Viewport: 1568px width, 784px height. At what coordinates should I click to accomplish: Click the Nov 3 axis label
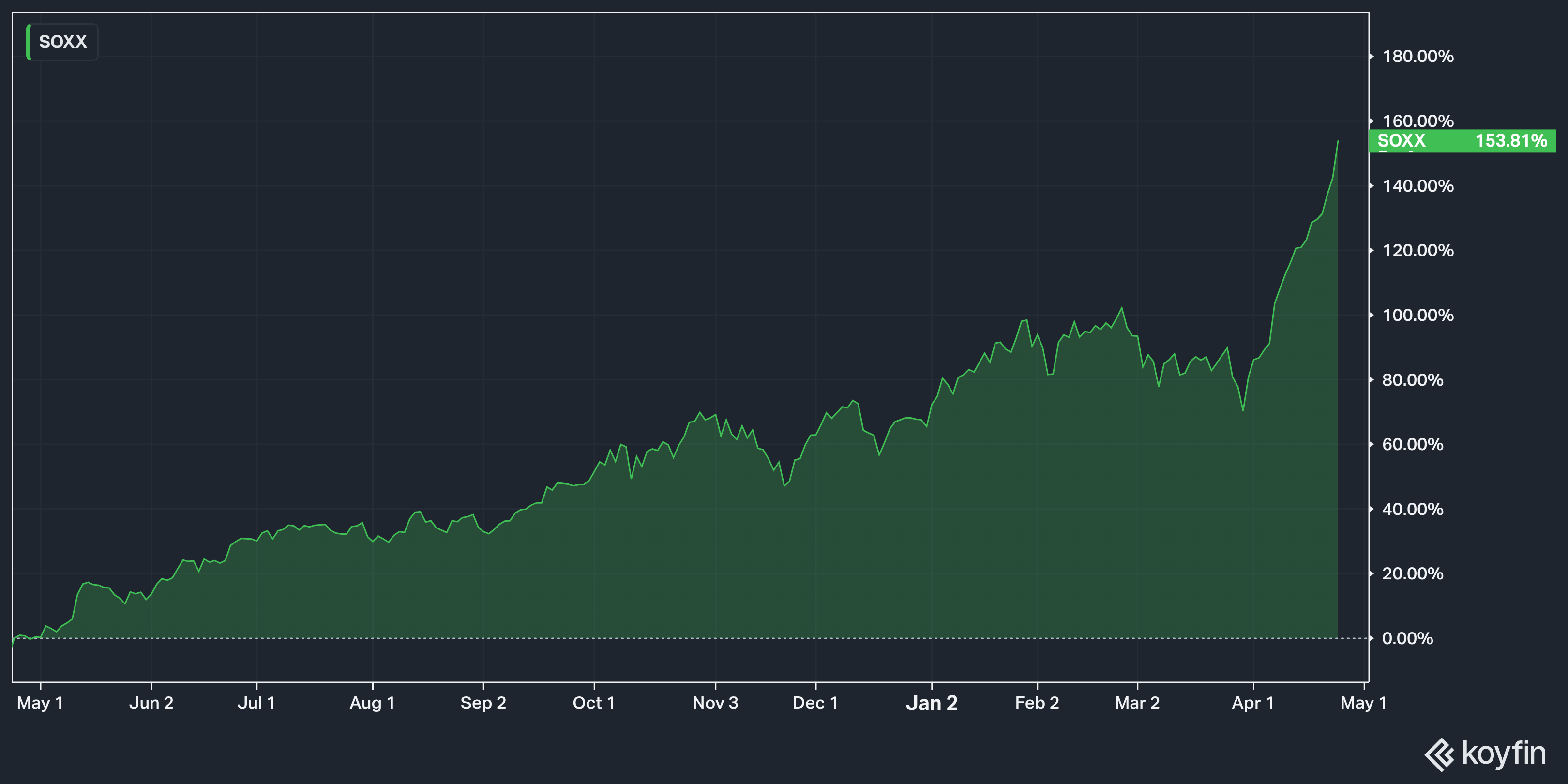[x=715, y=703]
